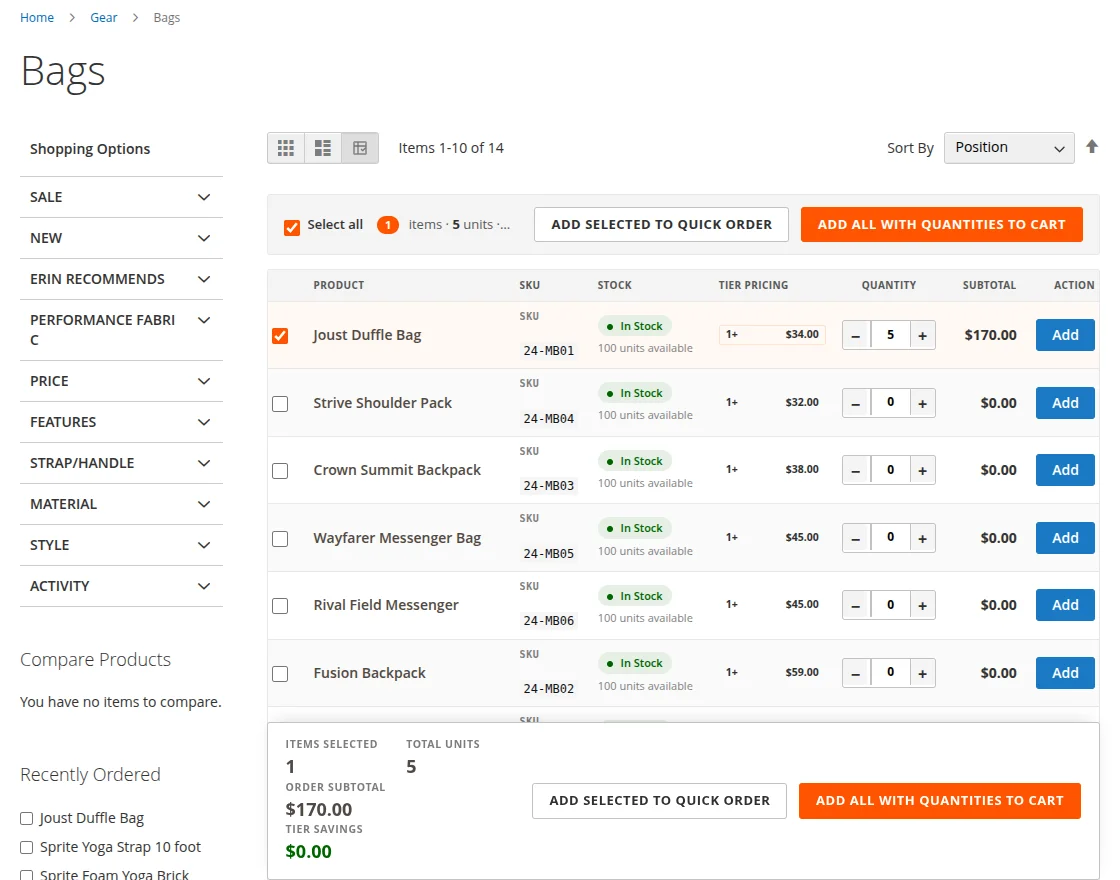Image resolution: width=1120 pixels, height=880 pixels.
Task: Toggle the Select all checkbox
Action: point(291,227)
